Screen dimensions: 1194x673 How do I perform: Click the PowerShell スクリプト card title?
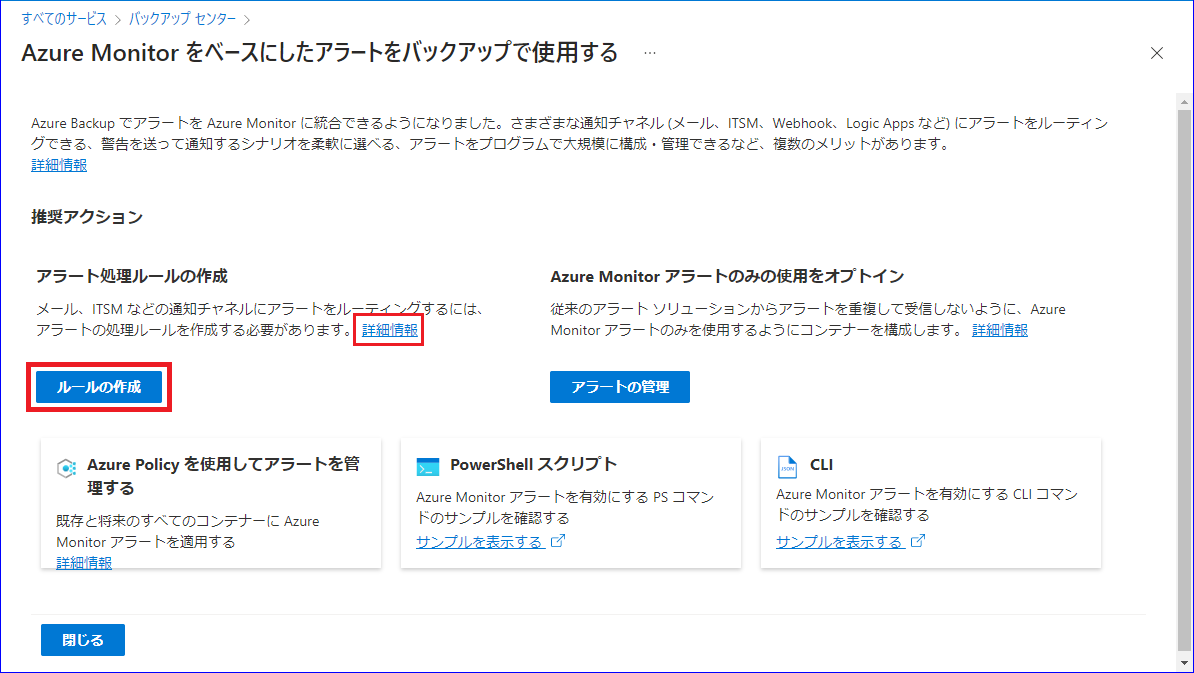coord(533,464)
